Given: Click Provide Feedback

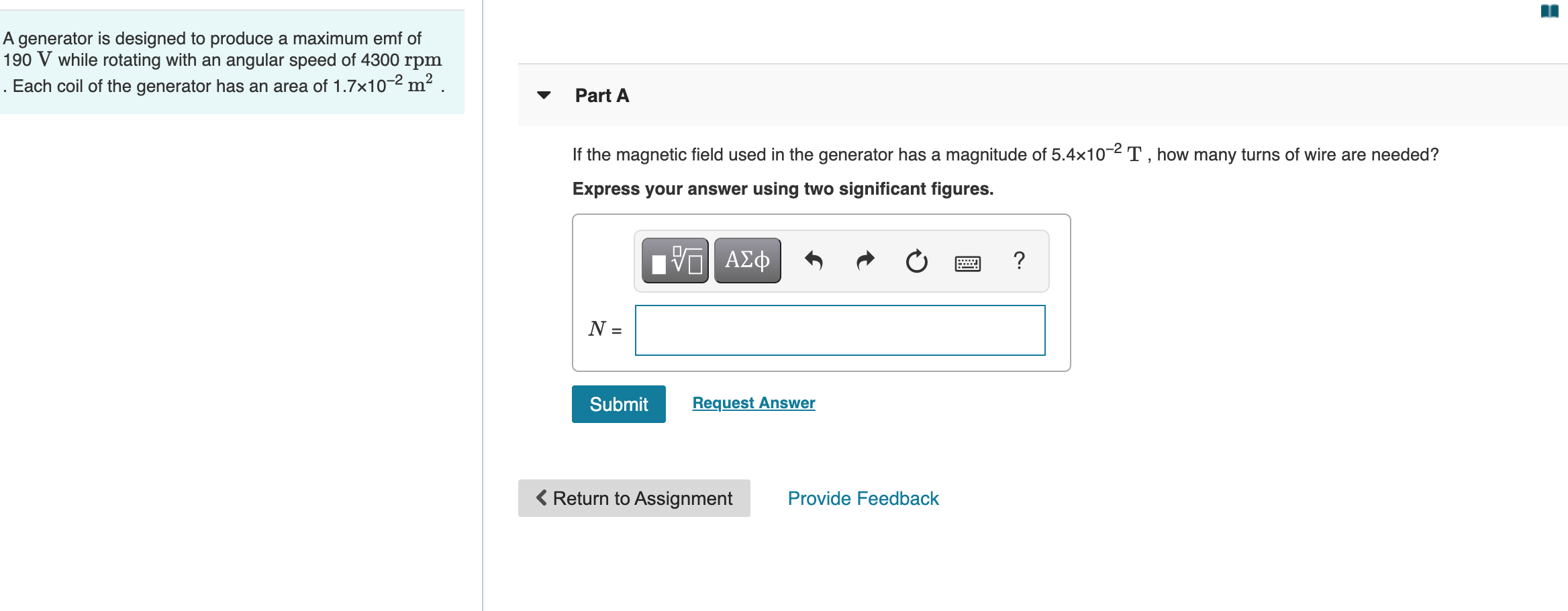Looking at the screenshot, I should (x=863, y=498).
